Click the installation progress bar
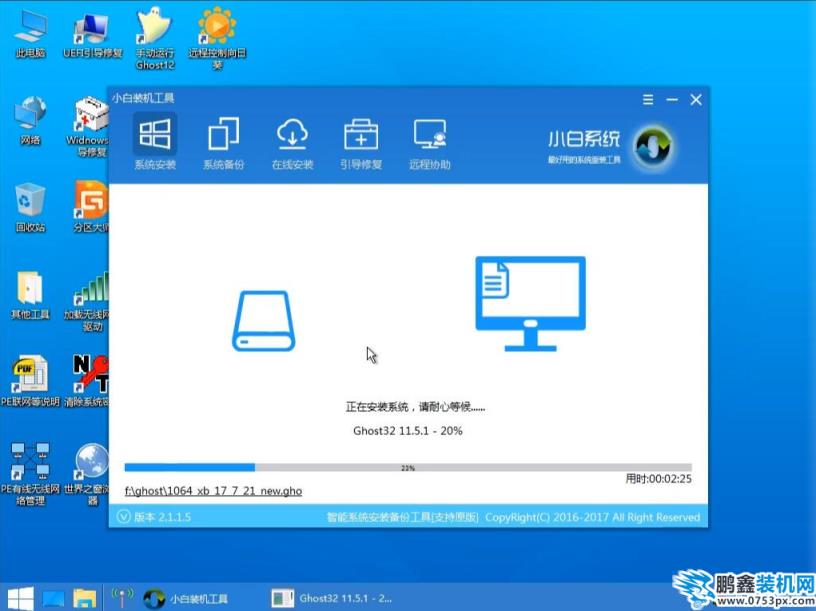This screenshot has width=816, height=611. pyautogui.click(x=408, y=467)
